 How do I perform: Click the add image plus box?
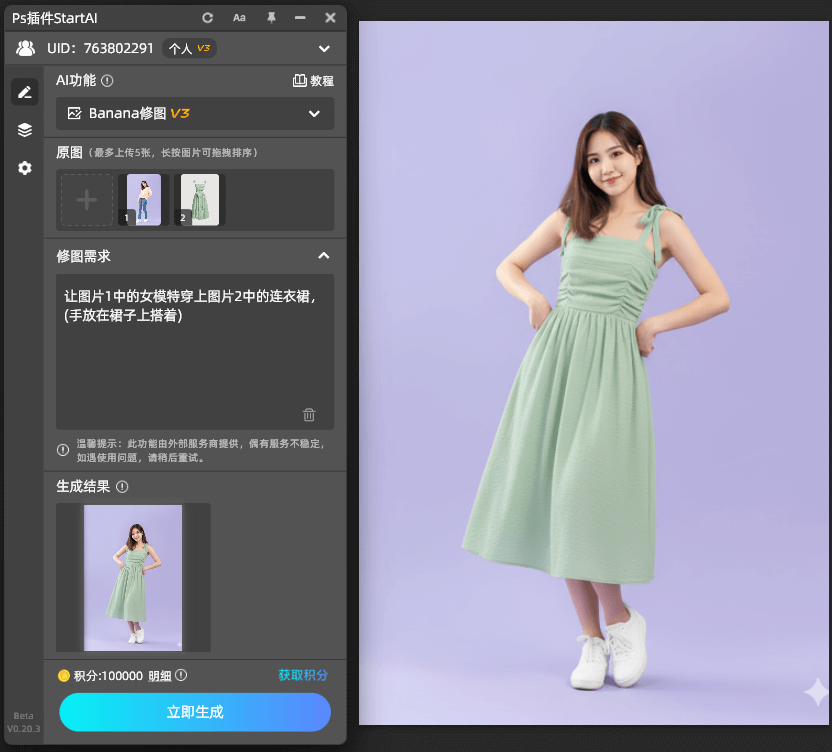87,200
